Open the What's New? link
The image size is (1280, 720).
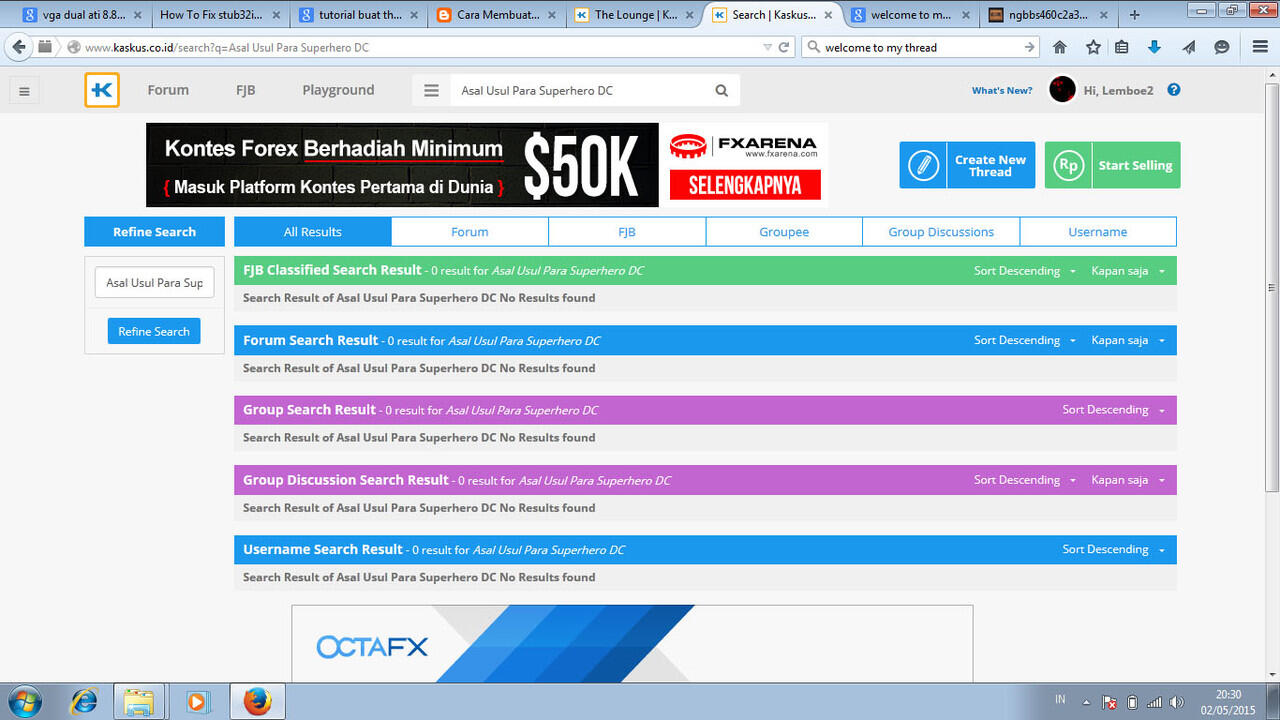[x=1002, y=90]
